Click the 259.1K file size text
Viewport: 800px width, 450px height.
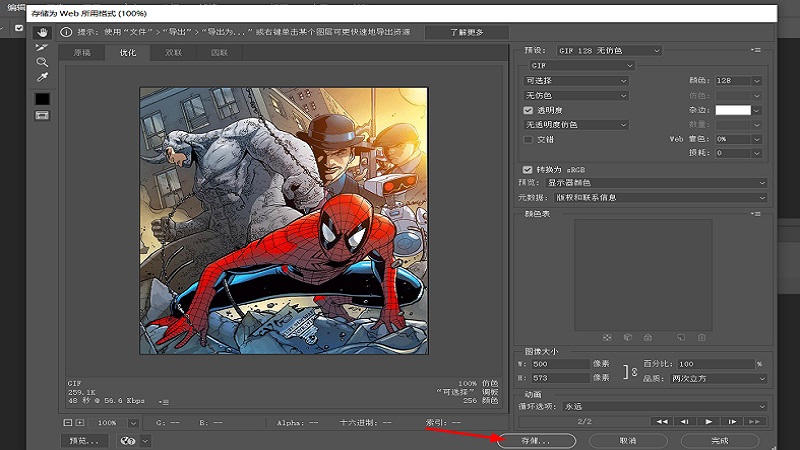point(82,392)
